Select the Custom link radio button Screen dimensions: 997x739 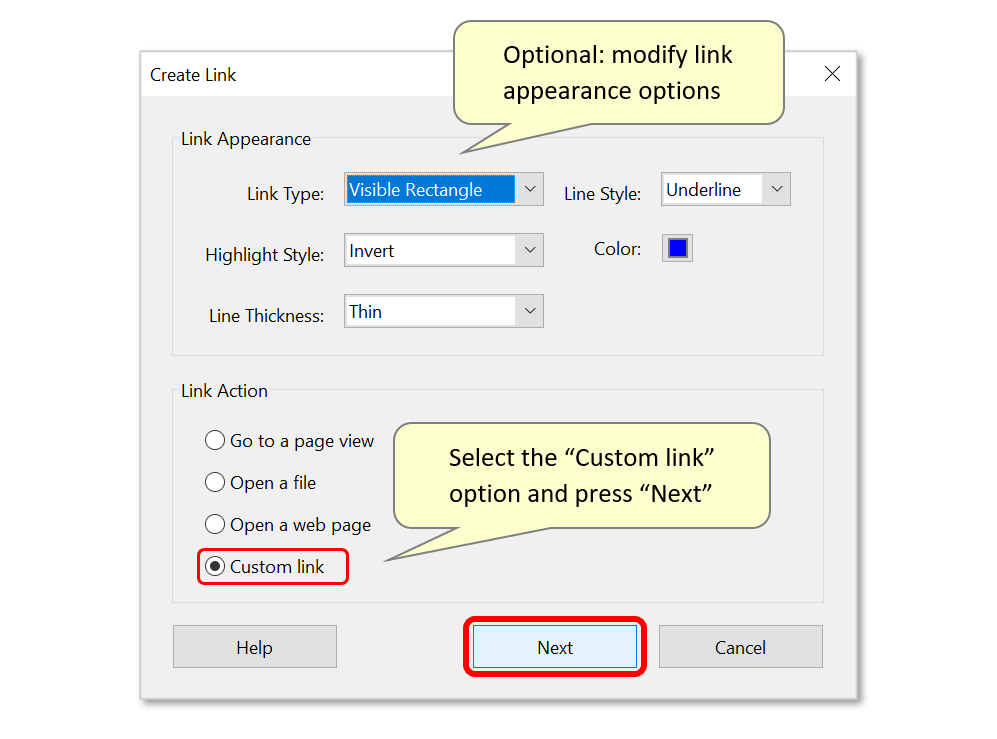215,566
